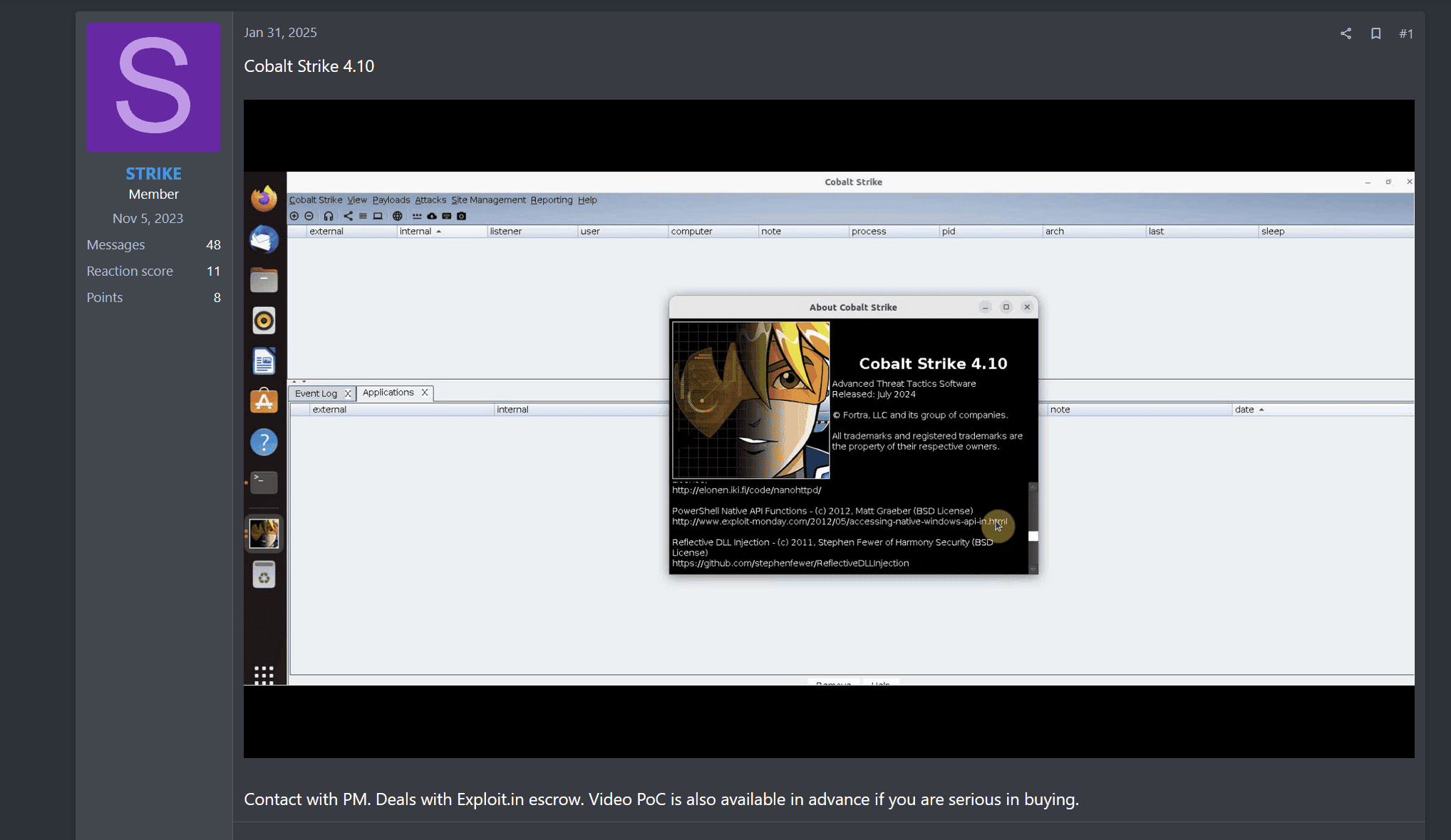Bookmark this forum post
Viewport: 1451px width, 840px height.
[x=1375, y=33]
